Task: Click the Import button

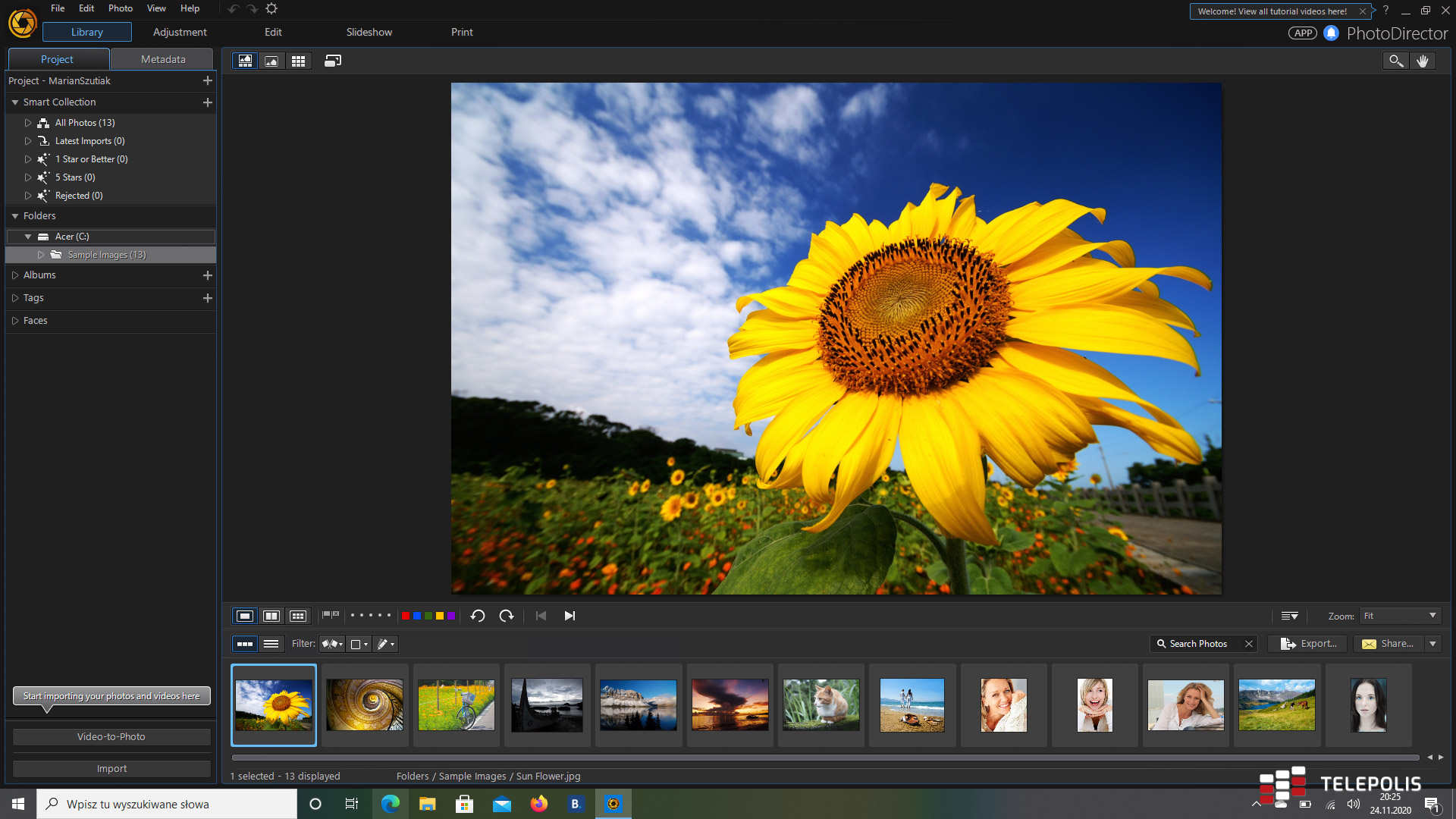Action: tap(111, 768)
